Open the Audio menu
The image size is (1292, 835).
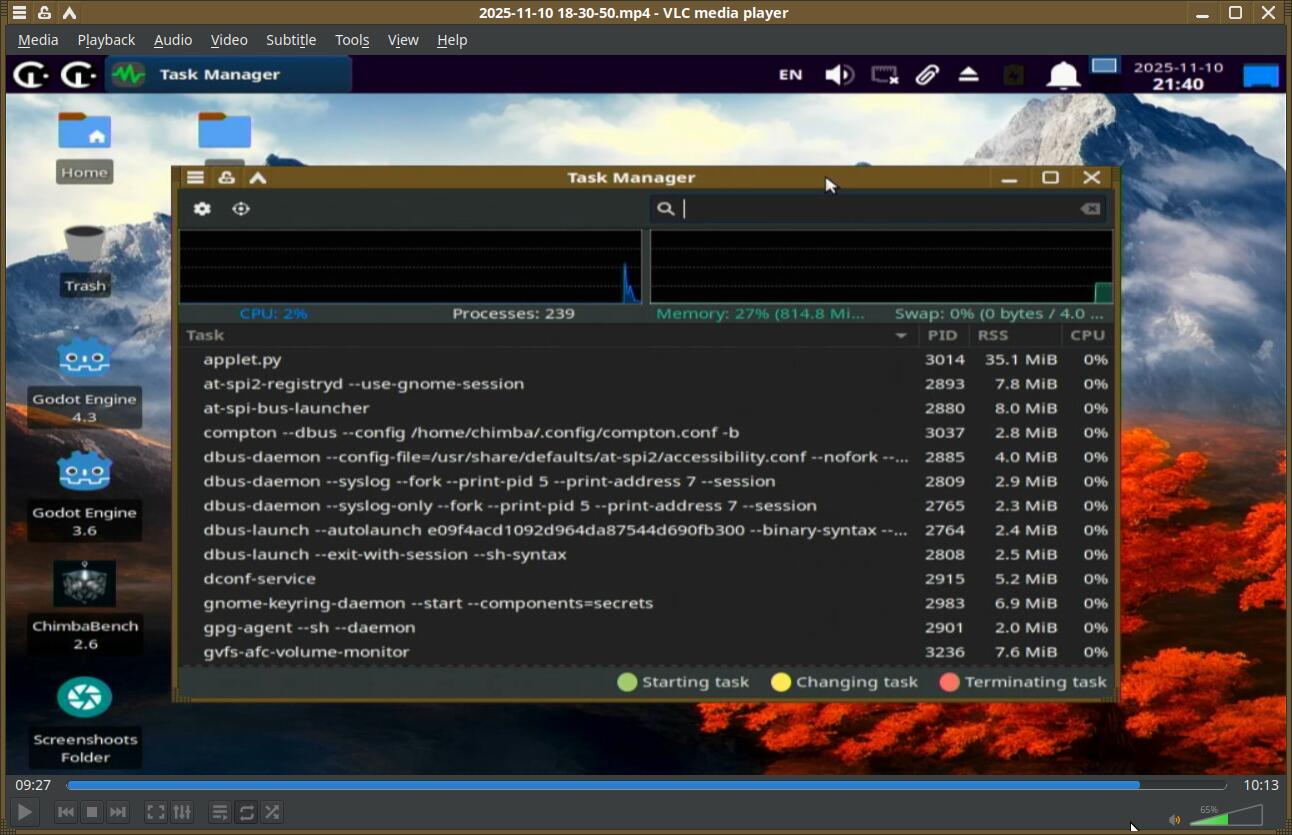pyautogui.click(x=173, y=40)
